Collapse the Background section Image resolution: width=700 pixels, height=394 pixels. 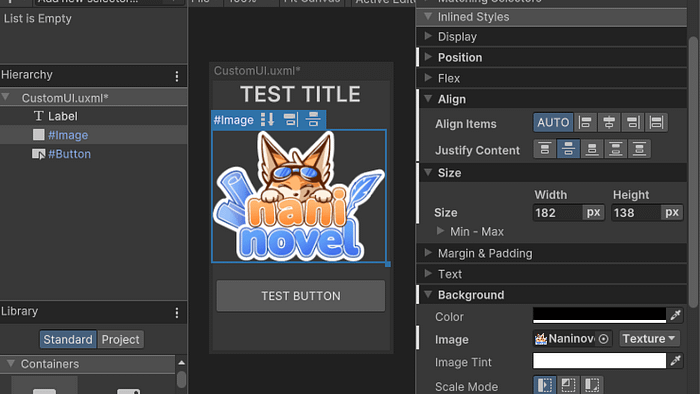coord(428,294)
